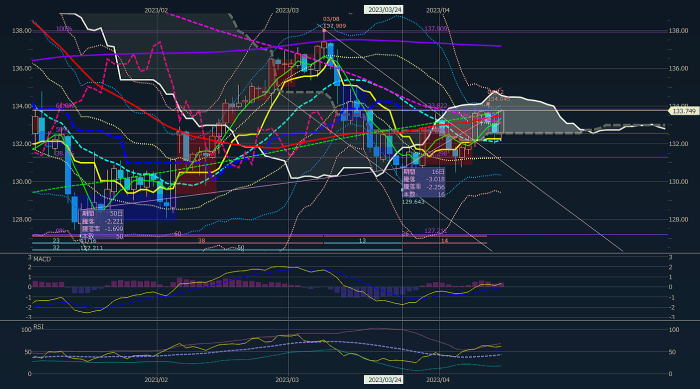Click the 03/08 high date annotation
Viewport: 700px width, 389px height.
[x=331, y=19]
